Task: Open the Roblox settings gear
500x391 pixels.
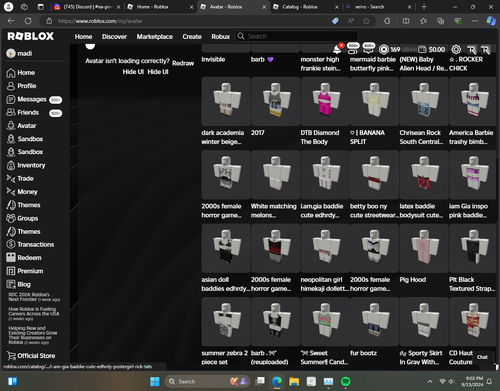Action: click(456, 49)
